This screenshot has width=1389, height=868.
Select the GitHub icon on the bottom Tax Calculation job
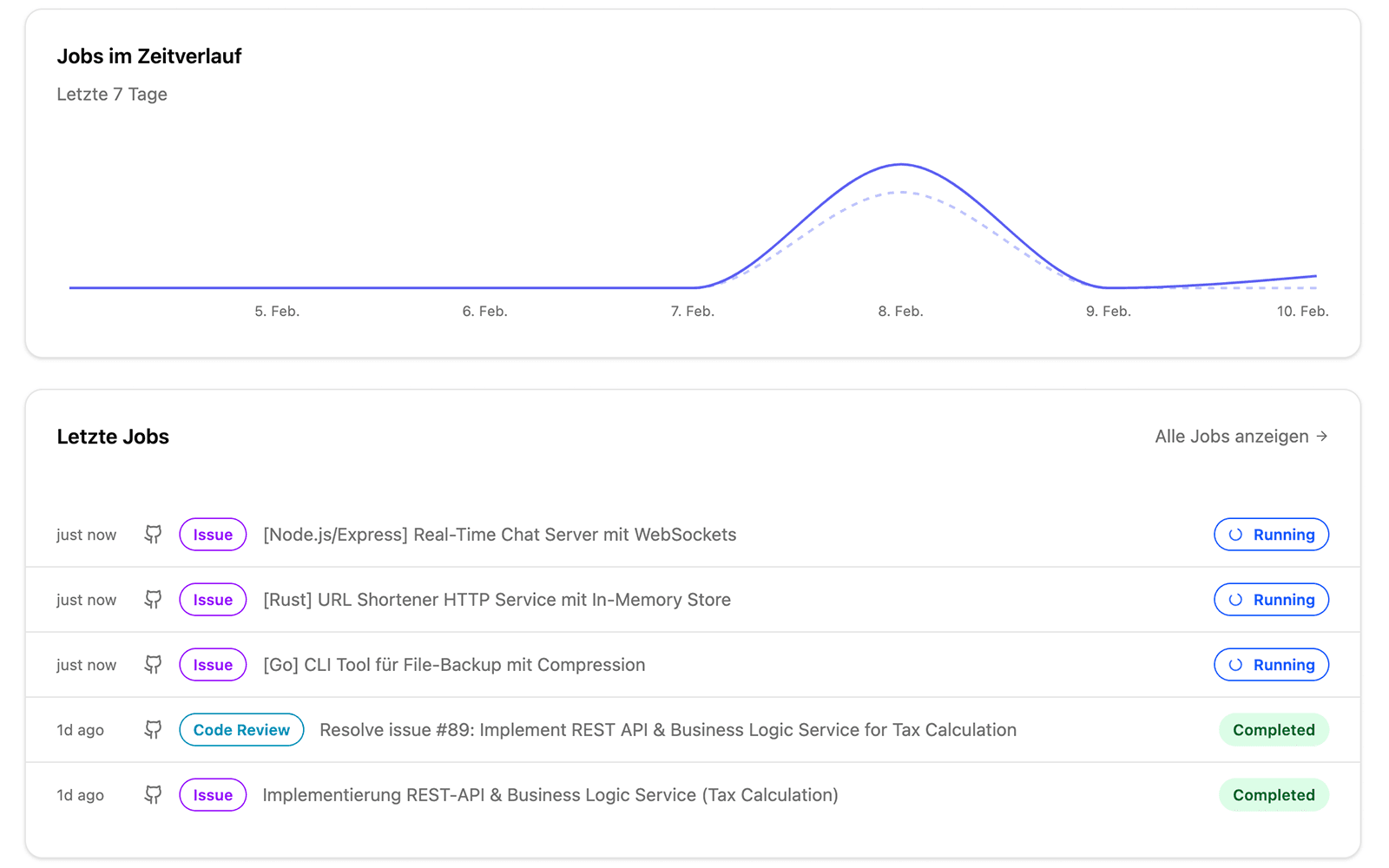point(153,794)
